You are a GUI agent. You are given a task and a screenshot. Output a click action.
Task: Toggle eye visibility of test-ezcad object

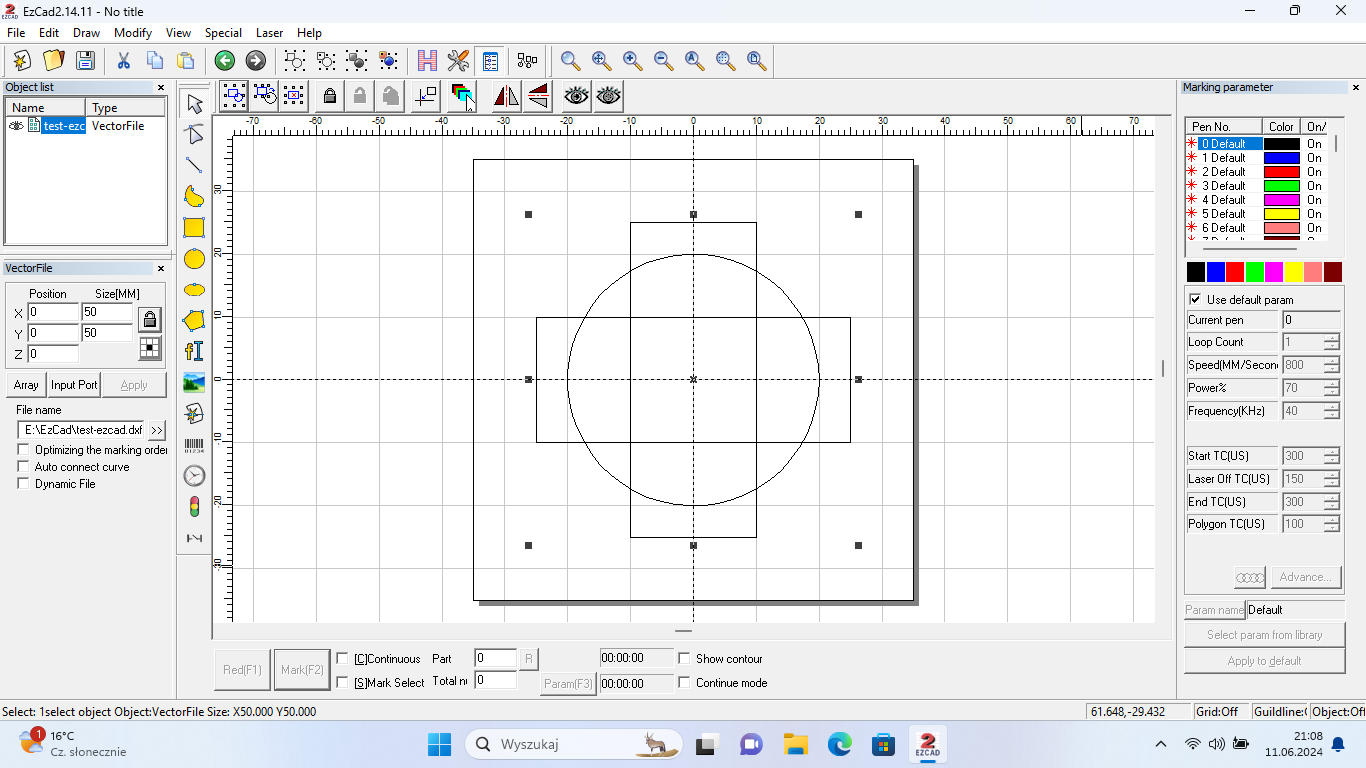16,126
